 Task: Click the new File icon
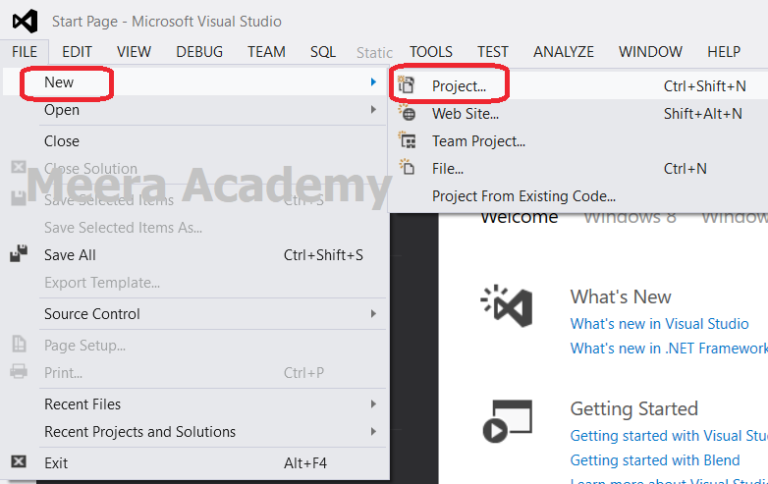[x=407, y=168]
